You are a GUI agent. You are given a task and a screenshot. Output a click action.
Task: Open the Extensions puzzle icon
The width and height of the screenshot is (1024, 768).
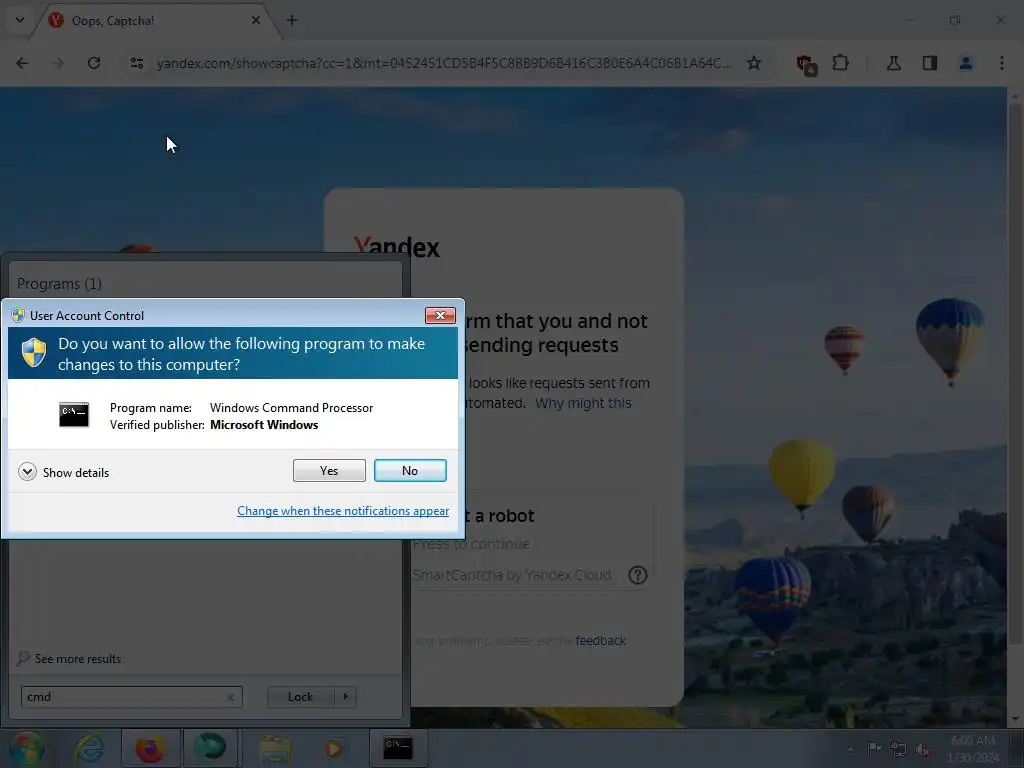[840, 63]
